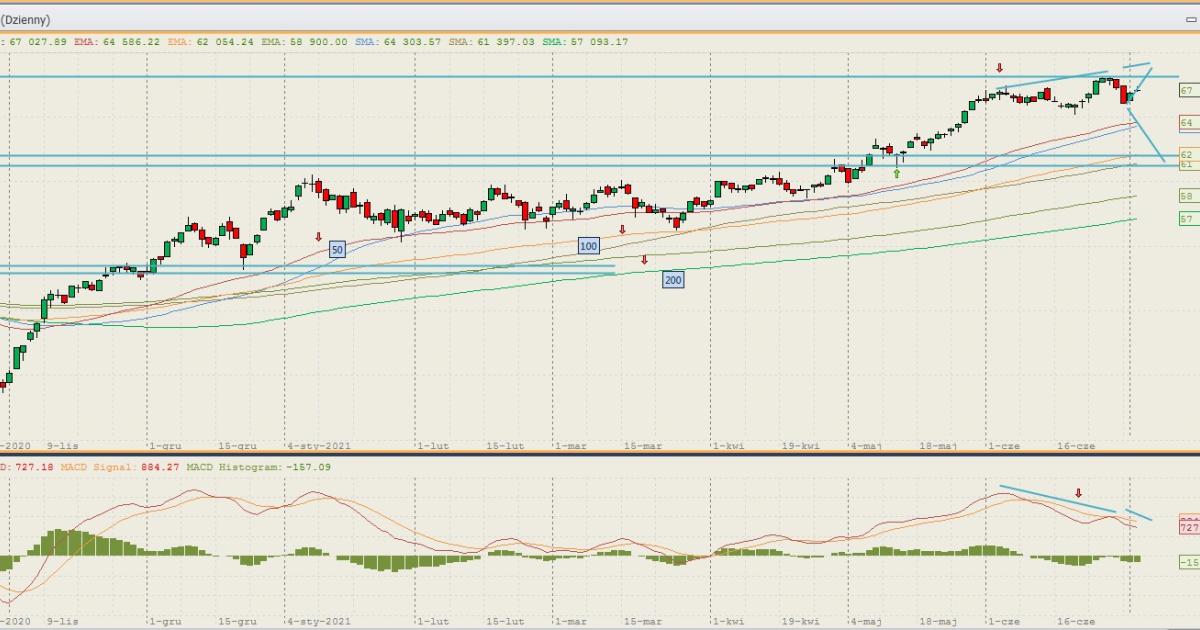Viewport: 1200px width, 630px height.
Task: Click the 67 price tag on right axis
Action: click(1187, 91)
